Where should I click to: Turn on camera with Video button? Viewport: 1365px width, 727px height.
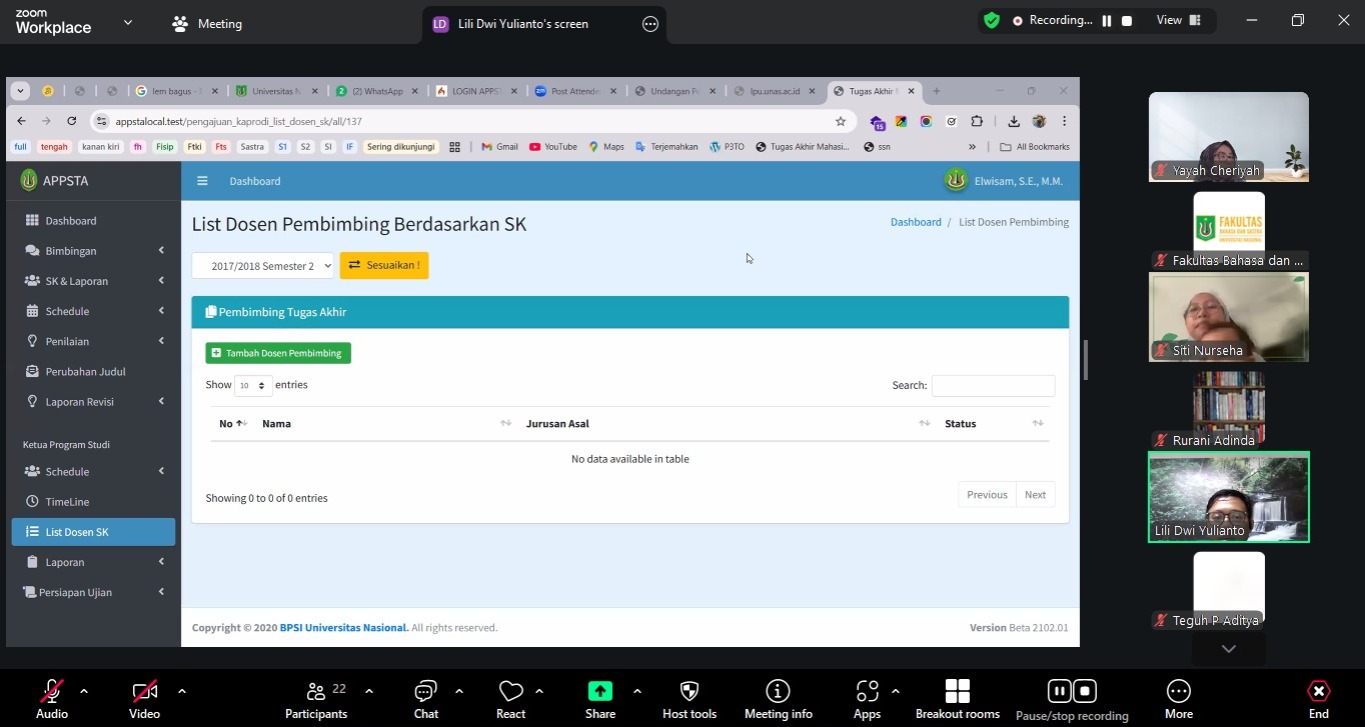144,692
